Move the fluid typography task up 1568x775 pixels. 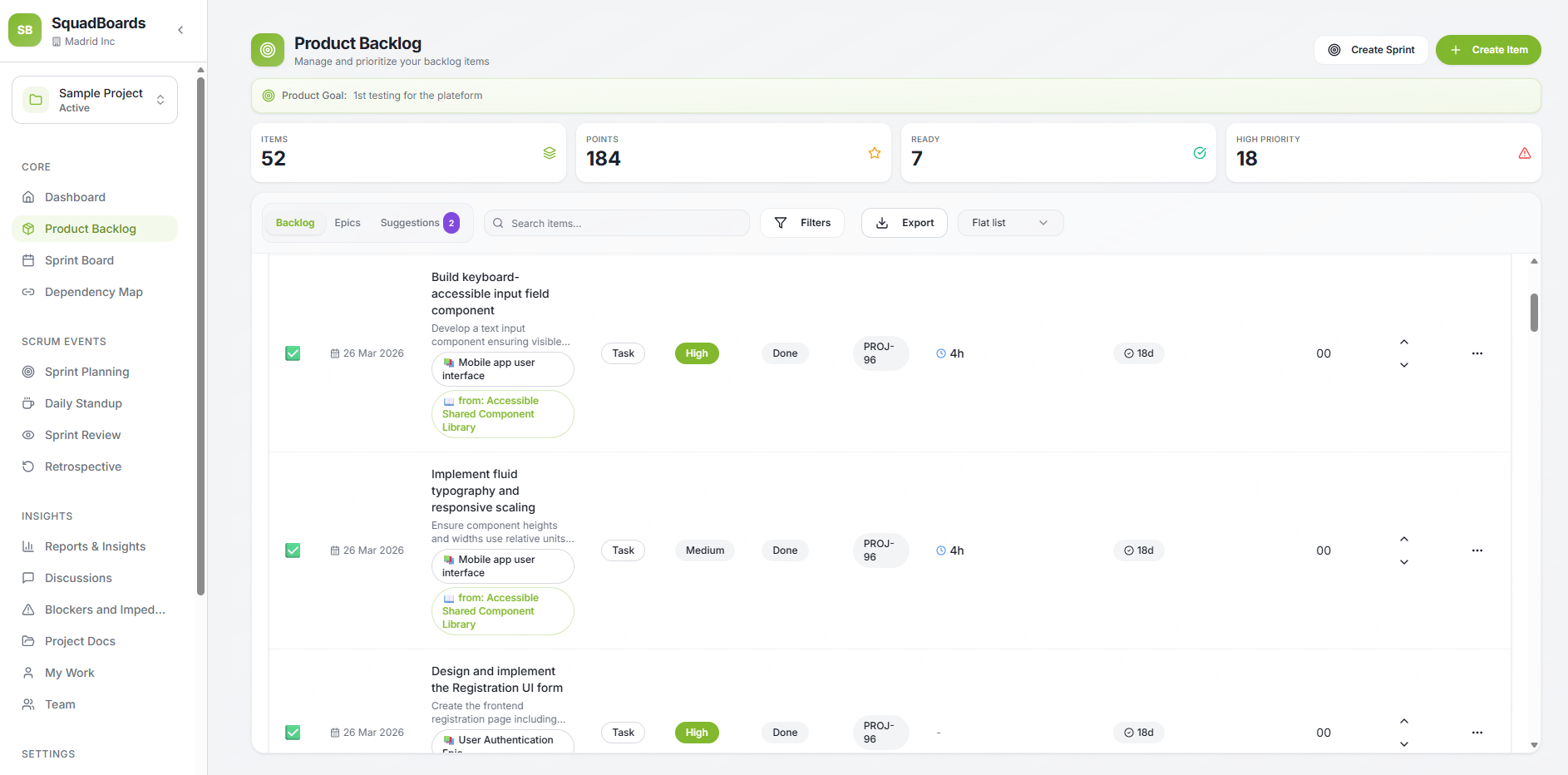click(1403, 540)
